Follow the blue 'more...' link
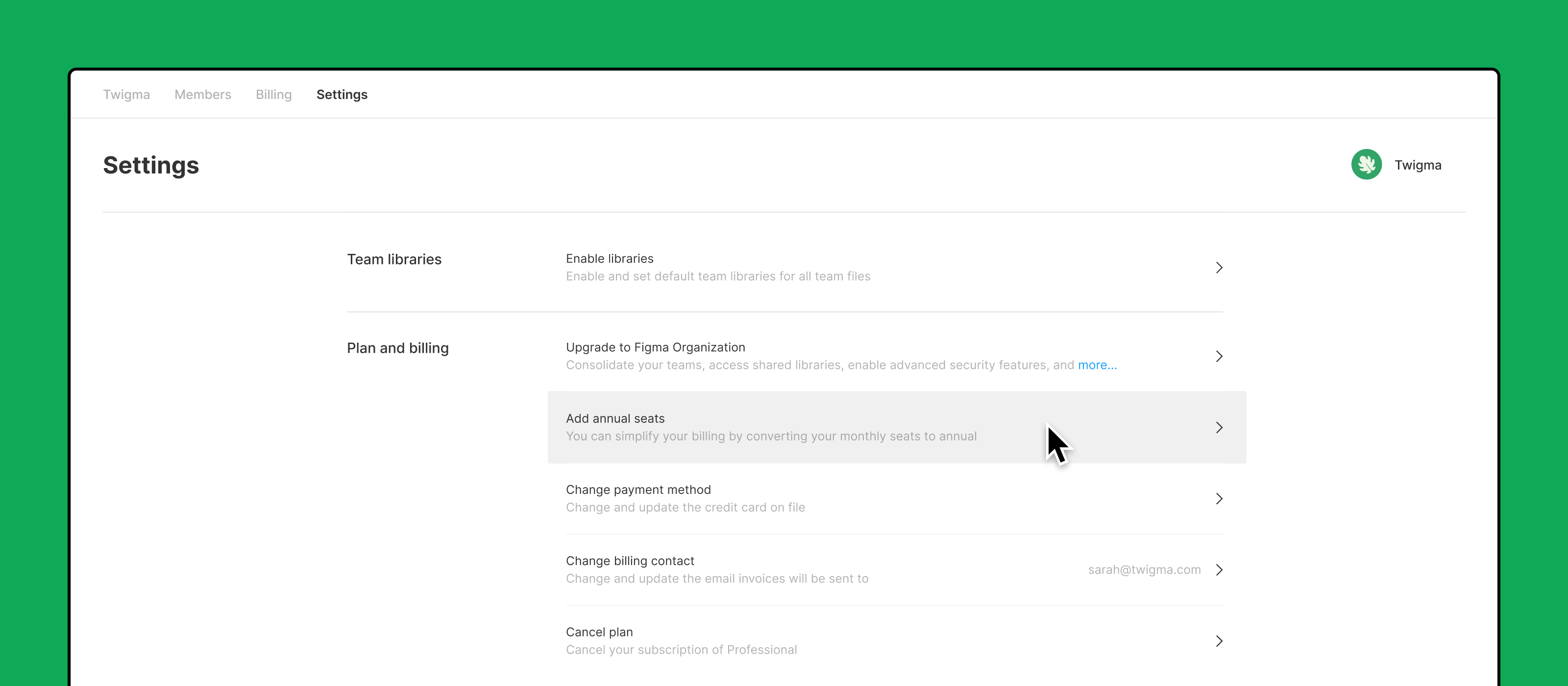The image size is (1568, 686). tap(1097, 365)
